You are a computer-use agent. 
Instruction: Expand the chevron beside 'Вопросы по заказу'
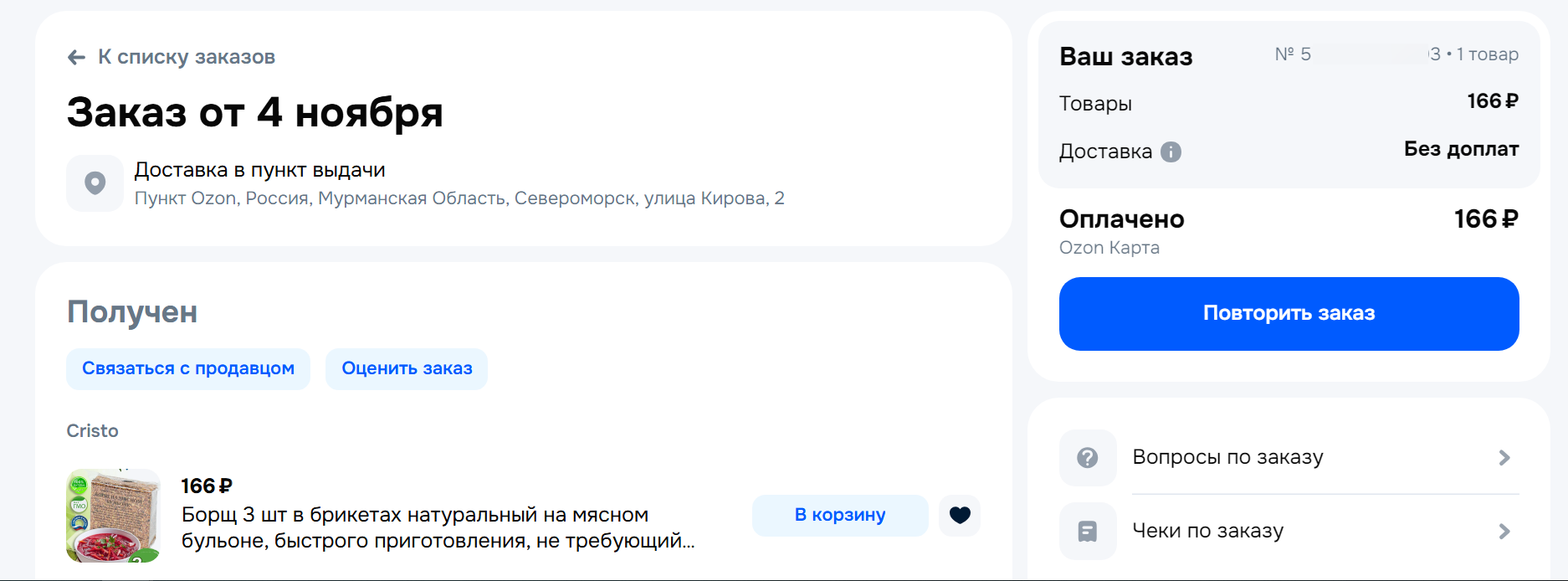[1504, 458]
